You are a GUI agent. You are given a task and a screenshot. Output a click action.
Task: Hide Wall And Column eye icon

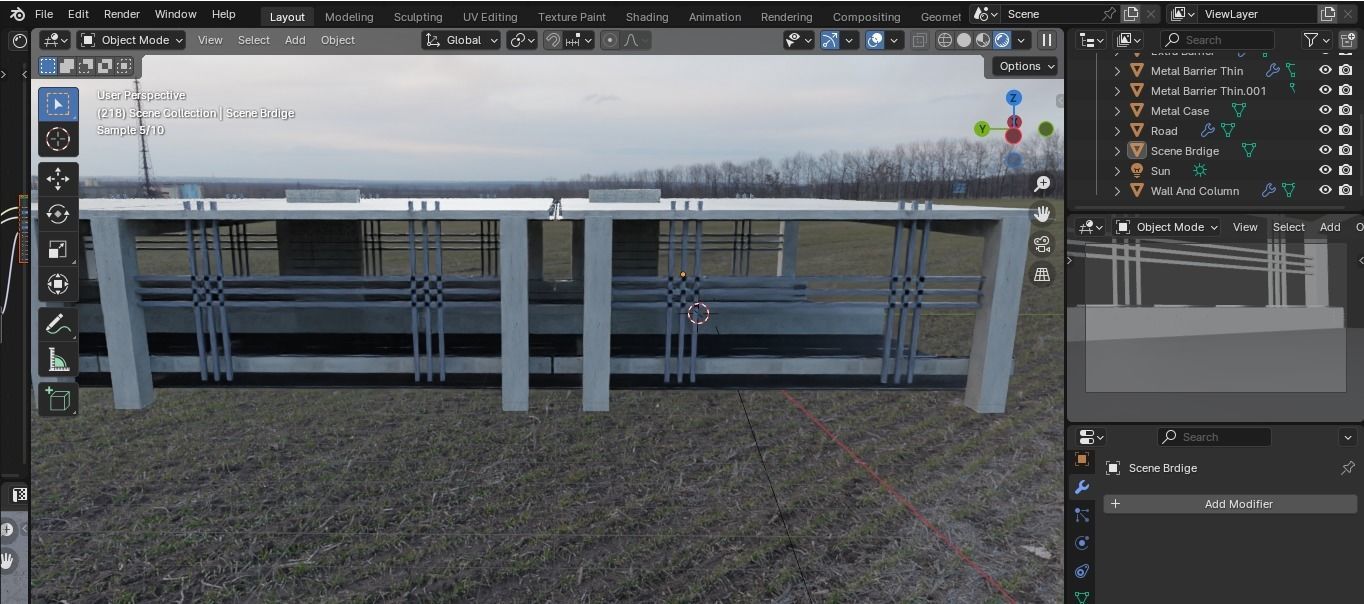click(1325, 191)
